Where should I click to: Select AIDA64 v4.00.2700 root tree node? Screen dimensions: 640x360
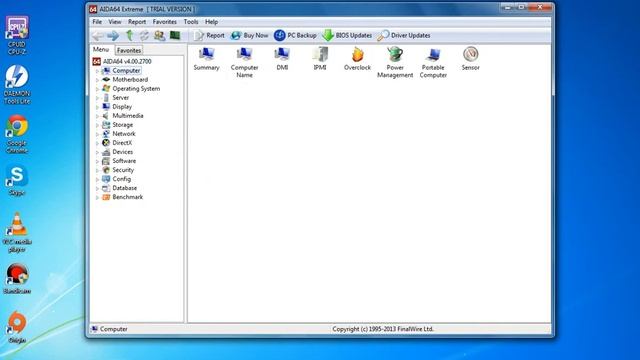(x=127, y=61)
